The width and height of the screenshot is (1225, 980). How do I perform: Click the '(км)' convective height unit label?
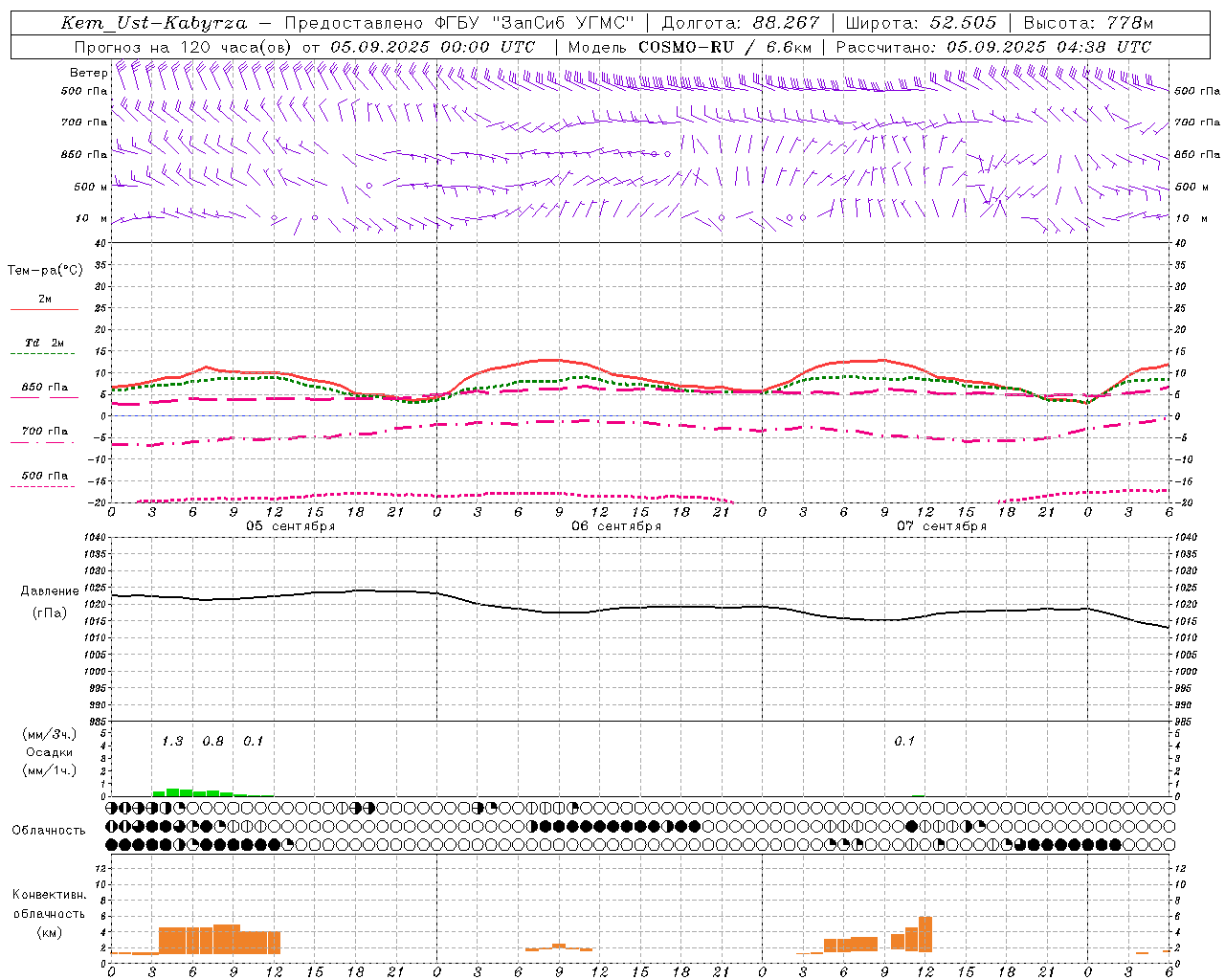[50, 932]
